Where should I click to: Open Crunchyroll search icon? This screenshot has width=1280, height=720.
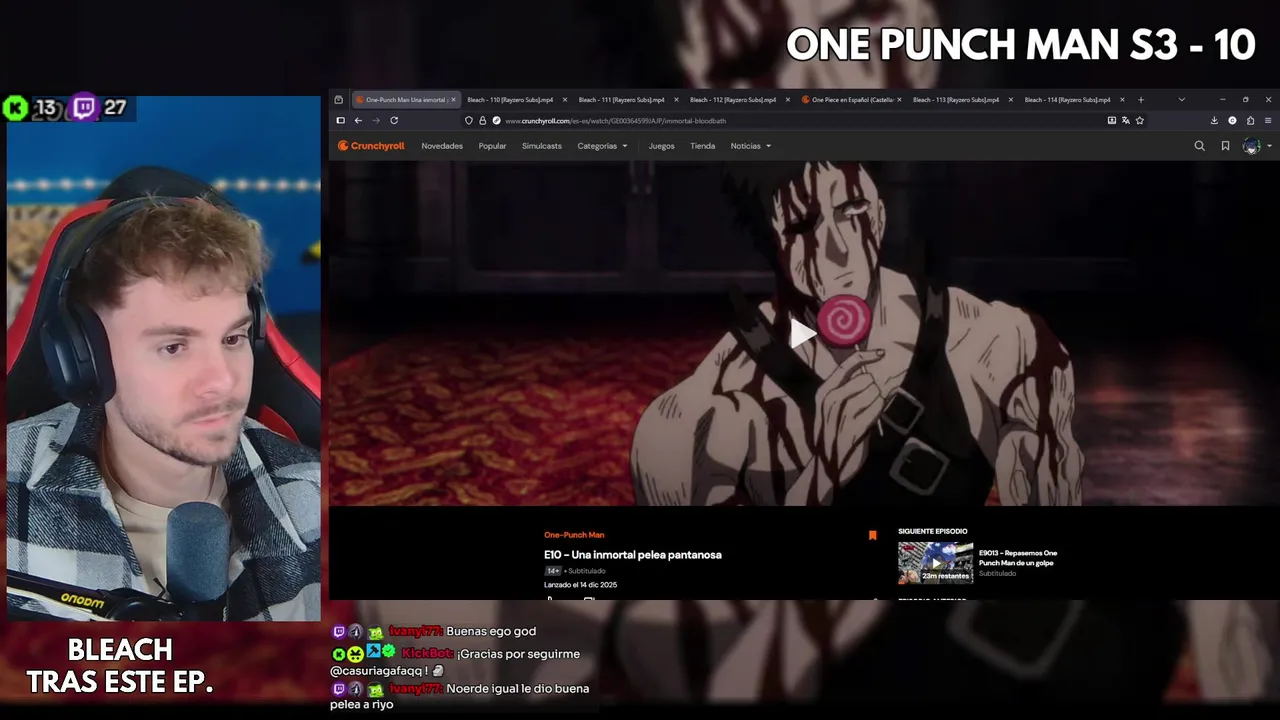(1199, 146)
